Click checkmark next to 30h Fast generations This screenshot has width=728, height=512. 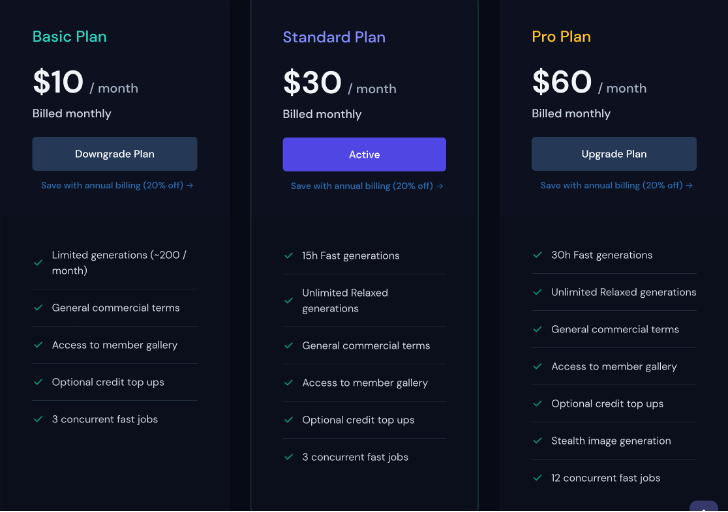(x=538, y=255)
